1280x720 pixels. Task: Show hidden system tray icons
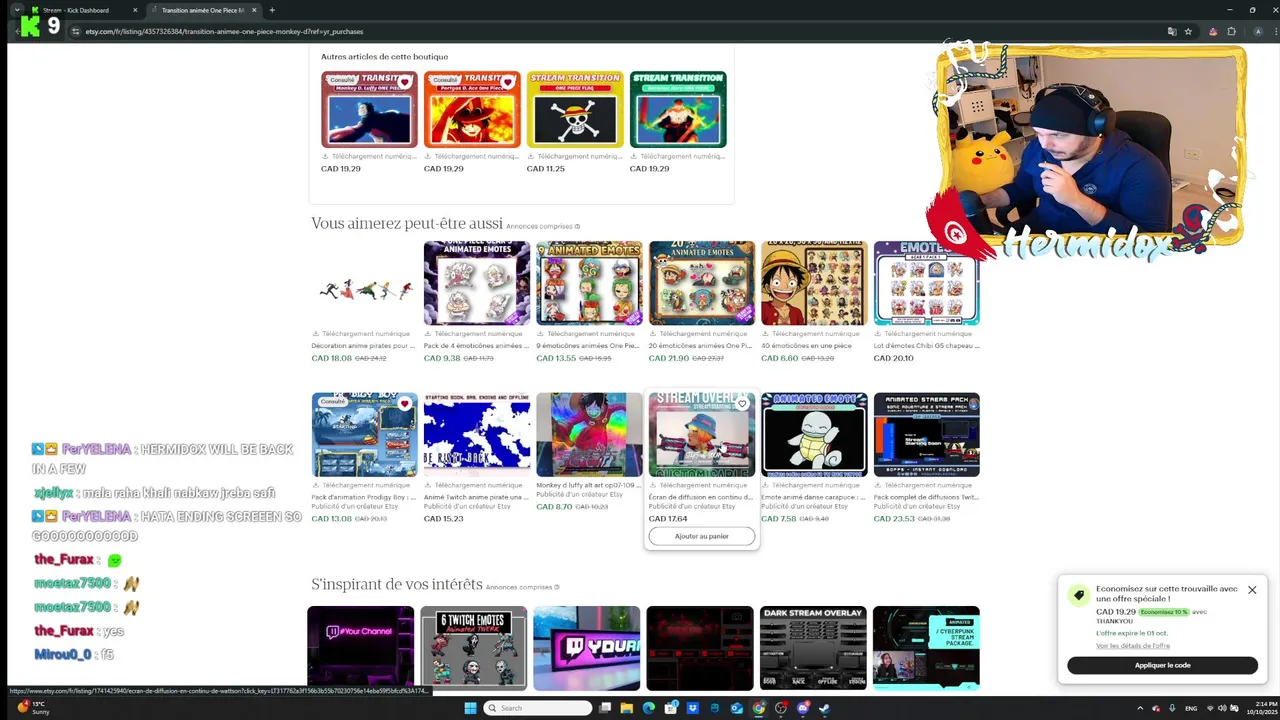pos(1140,708)
